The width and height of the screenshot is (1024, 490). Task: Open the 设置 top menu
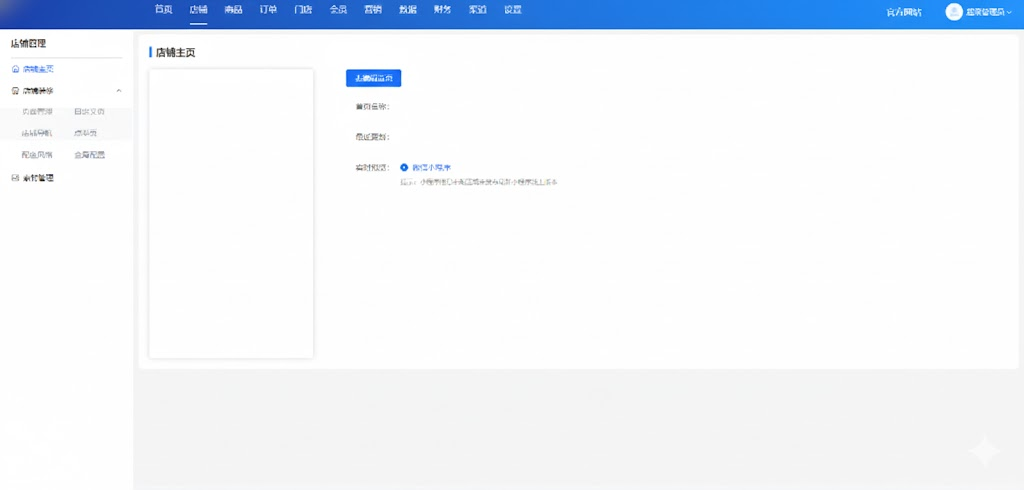coord(513,10)
